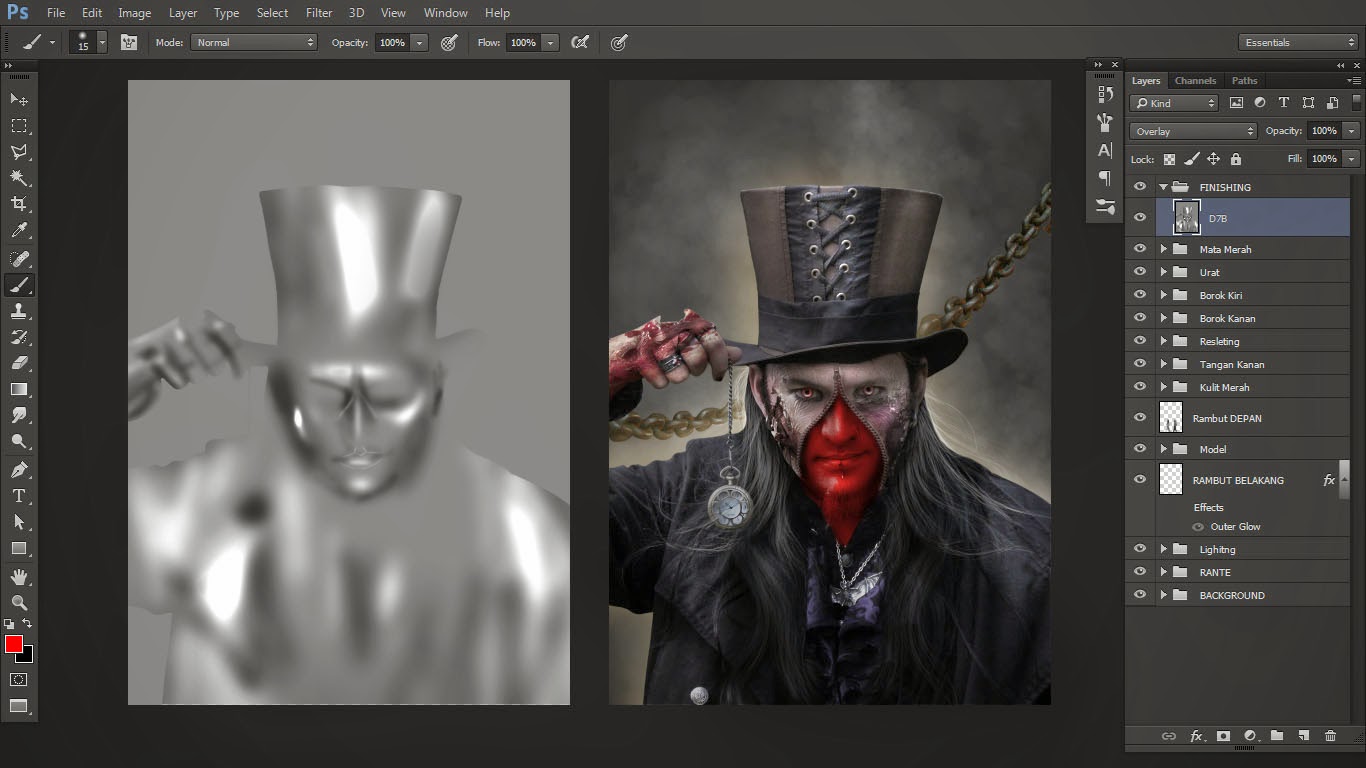Select the Path Selection tool

point(19,522)
